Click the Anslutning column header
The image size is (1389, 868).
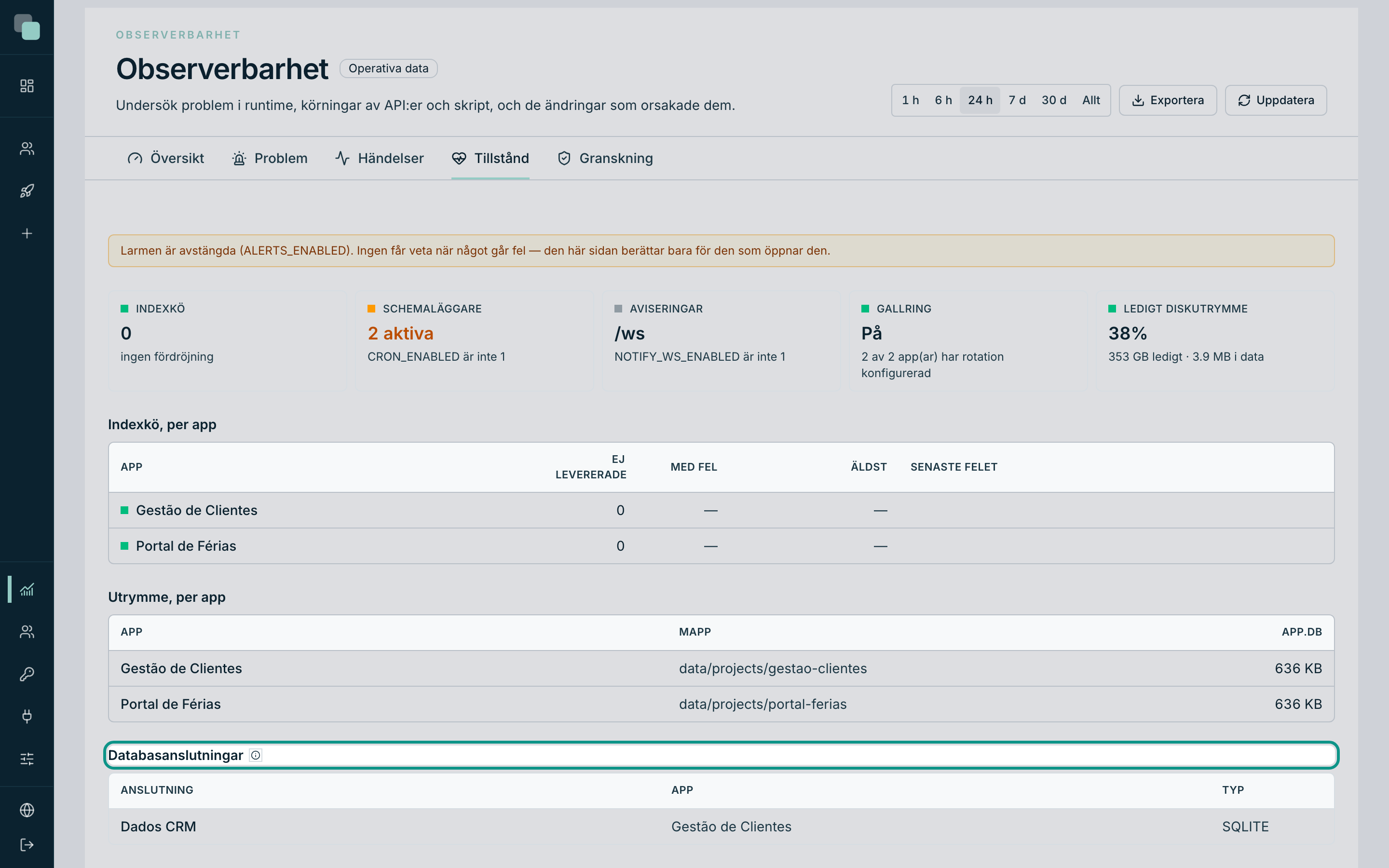[x=157, y=790]
